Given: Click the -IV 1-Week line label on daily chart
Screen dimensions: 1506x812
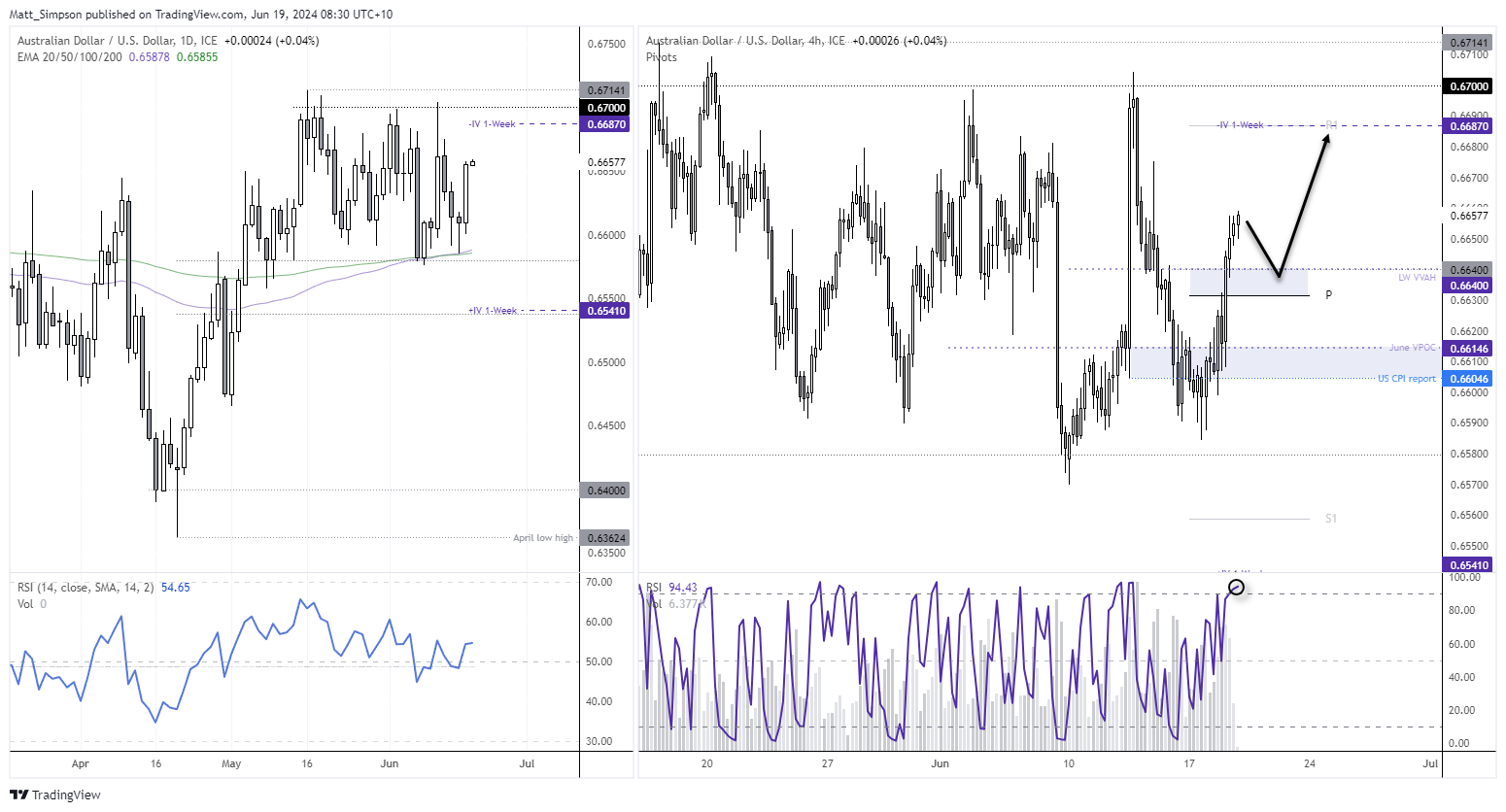Looking at the screenshot, I should pyautogui.click(x=492, y=124).
